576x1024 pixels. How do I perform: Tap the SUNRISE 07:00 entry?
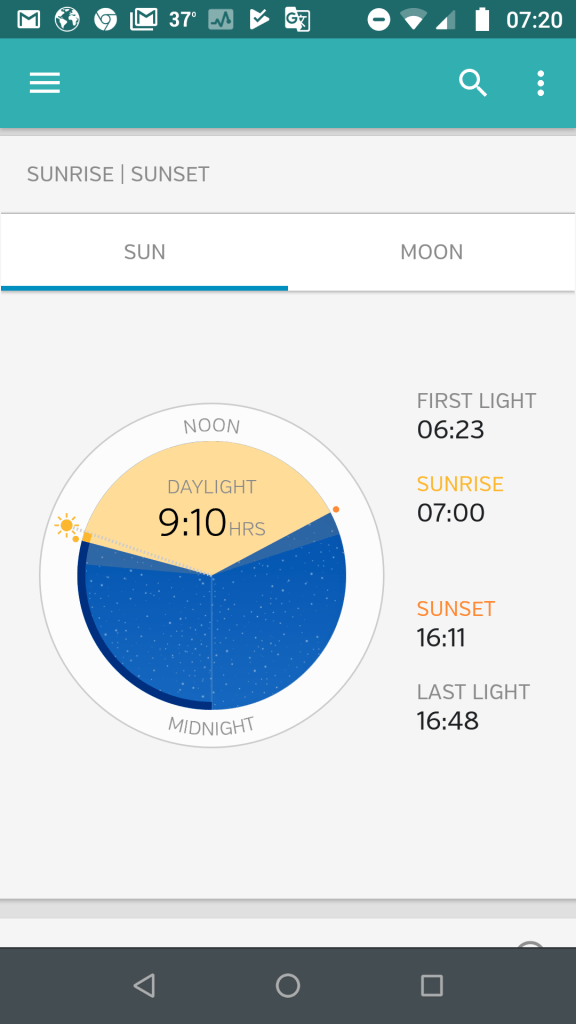tap(460, 498)
